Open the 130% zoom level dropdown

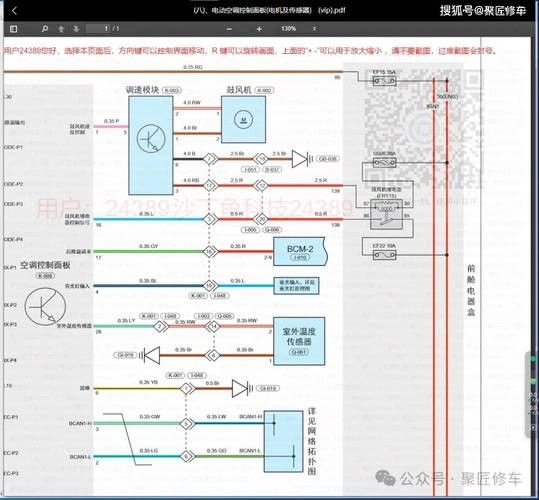click(x=298, y=29)
